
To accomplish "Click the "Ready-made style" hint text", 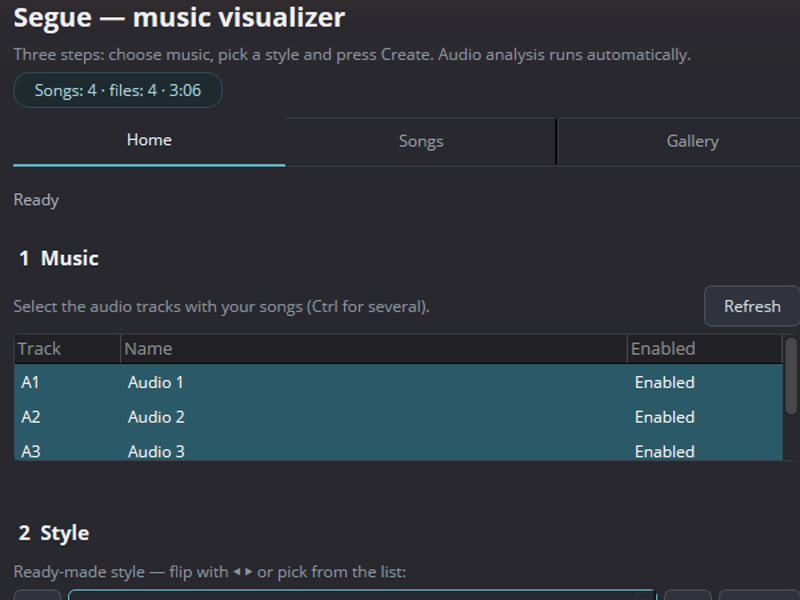I will tap(210, 572).
